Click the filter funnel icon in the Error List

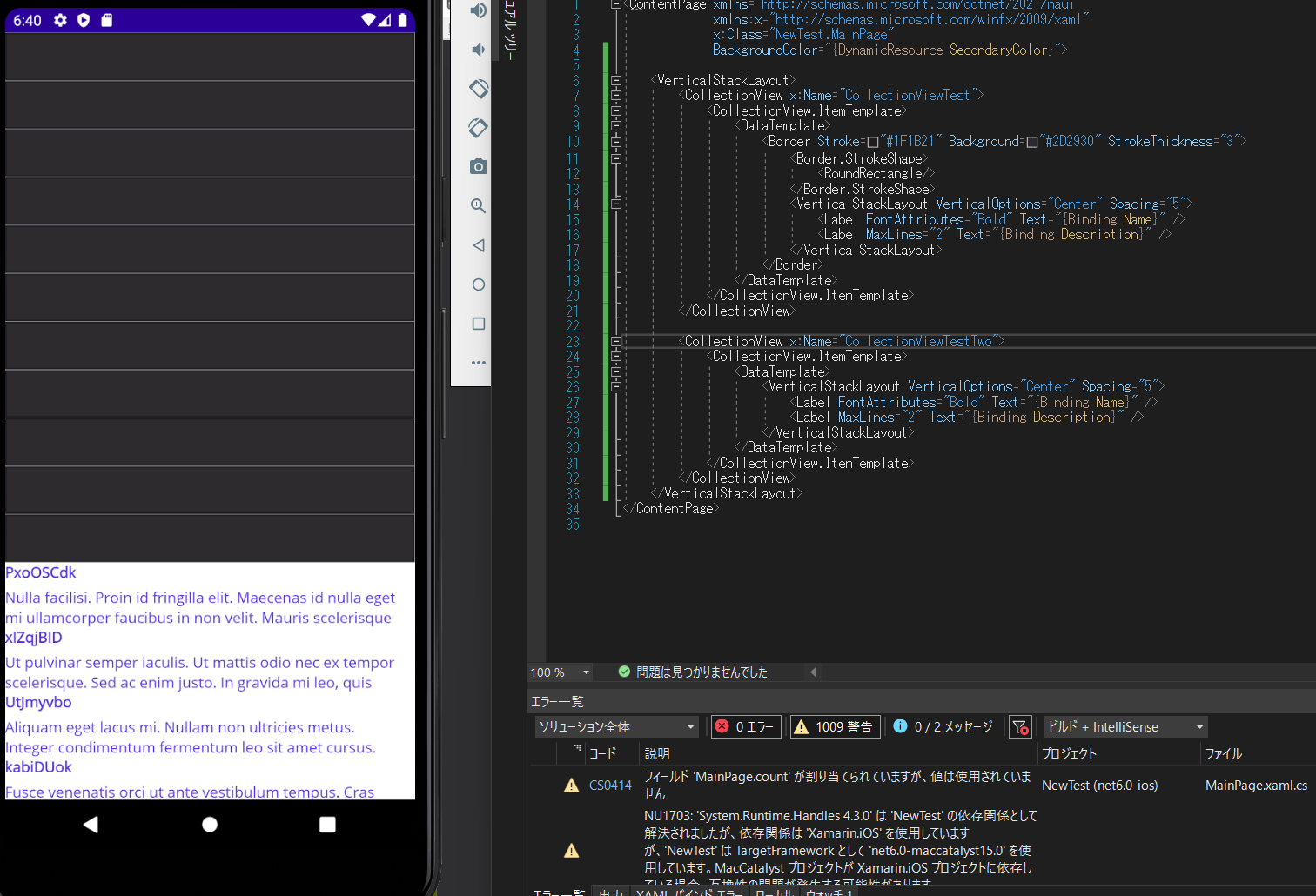(1020, 726)
